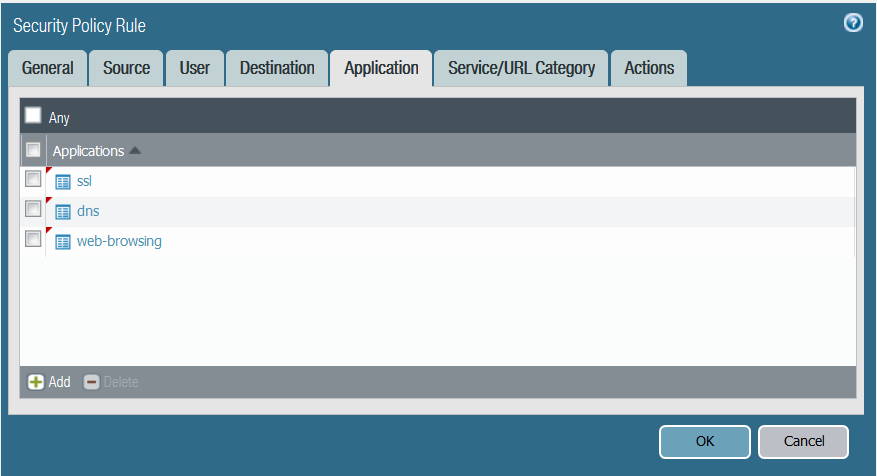The image size is (877, 476).
Task: Click the web-browsing application icon
Action: (63, 242)
